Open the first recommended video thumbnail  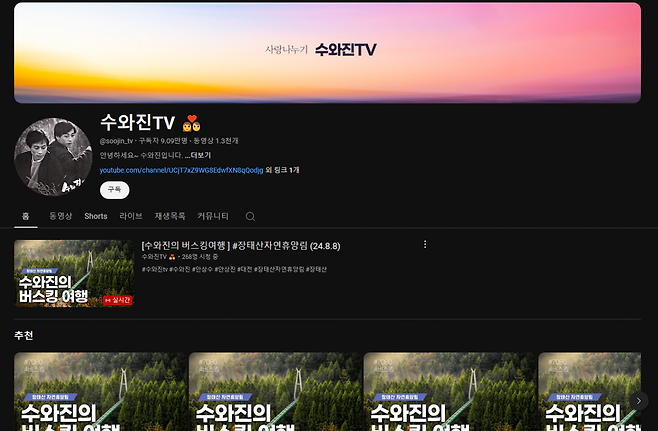[100, 392]
